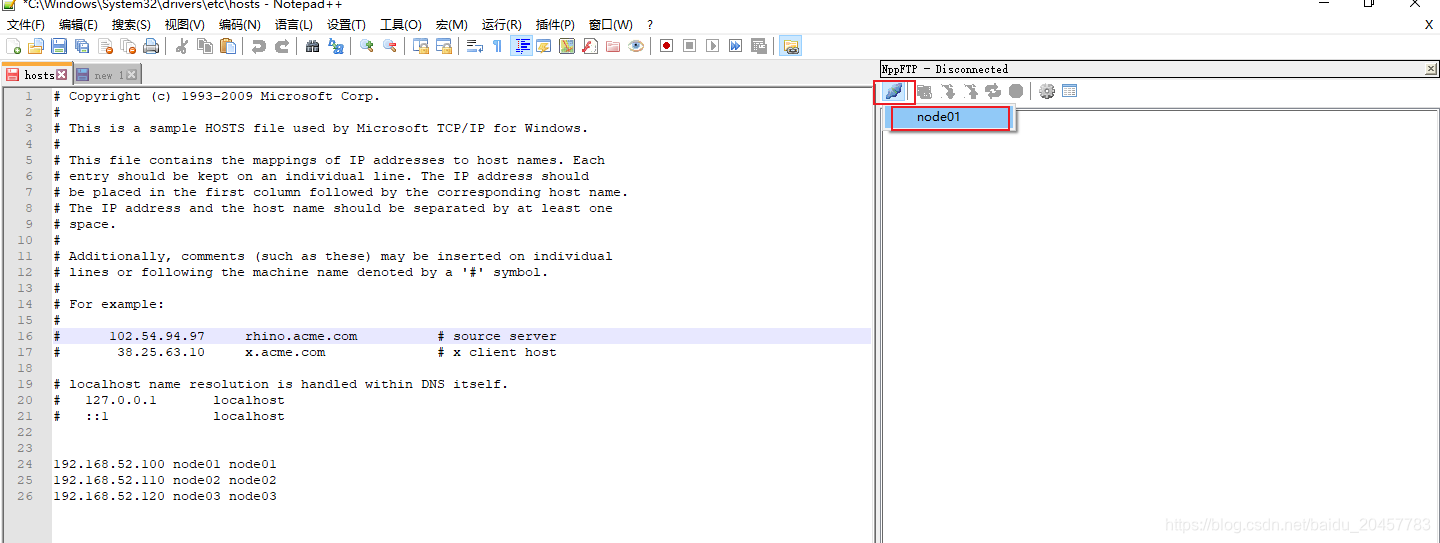The image size is (1440, 543).
Task: Switch to the hosts tab
Action: [x=35, y=75]
